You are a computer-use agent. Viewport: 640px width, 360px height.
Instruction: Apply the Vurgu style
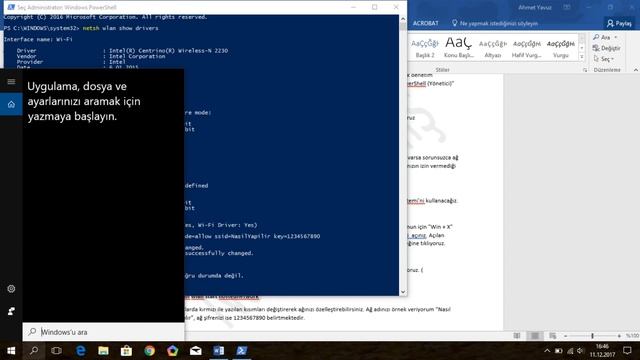point(560,48)
